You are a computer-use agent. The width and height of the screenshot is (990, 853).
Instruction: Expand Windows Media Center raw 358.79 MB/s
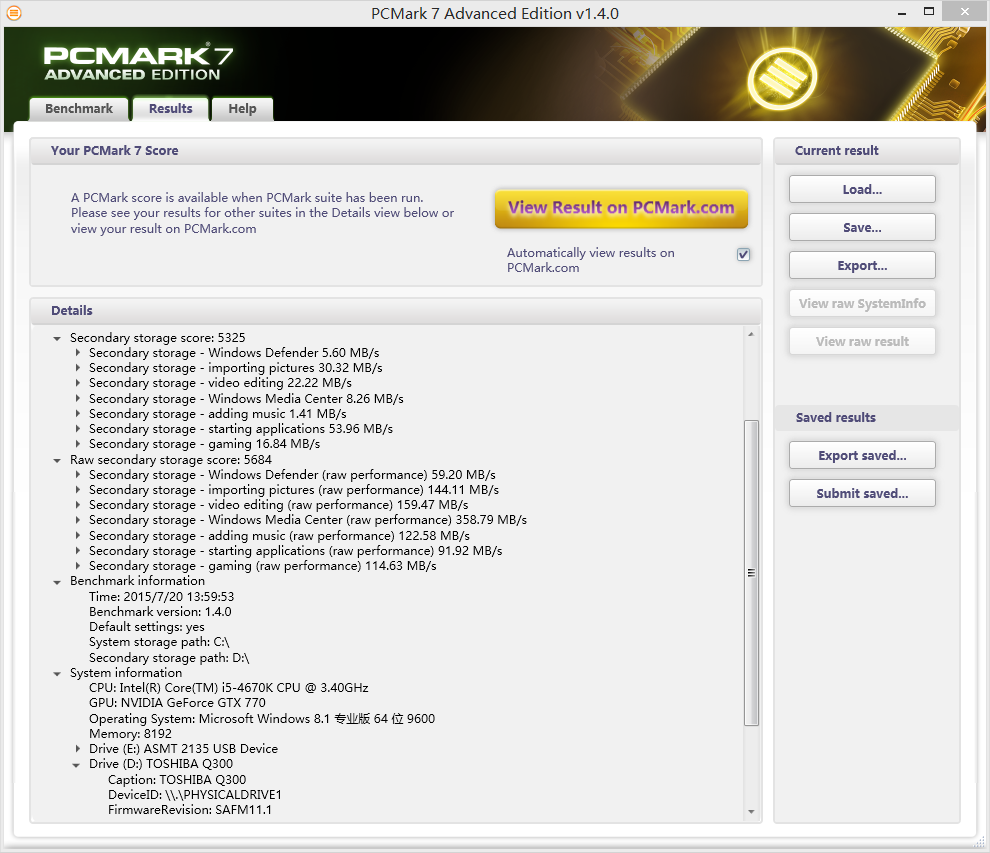click(x=78, y=520)
